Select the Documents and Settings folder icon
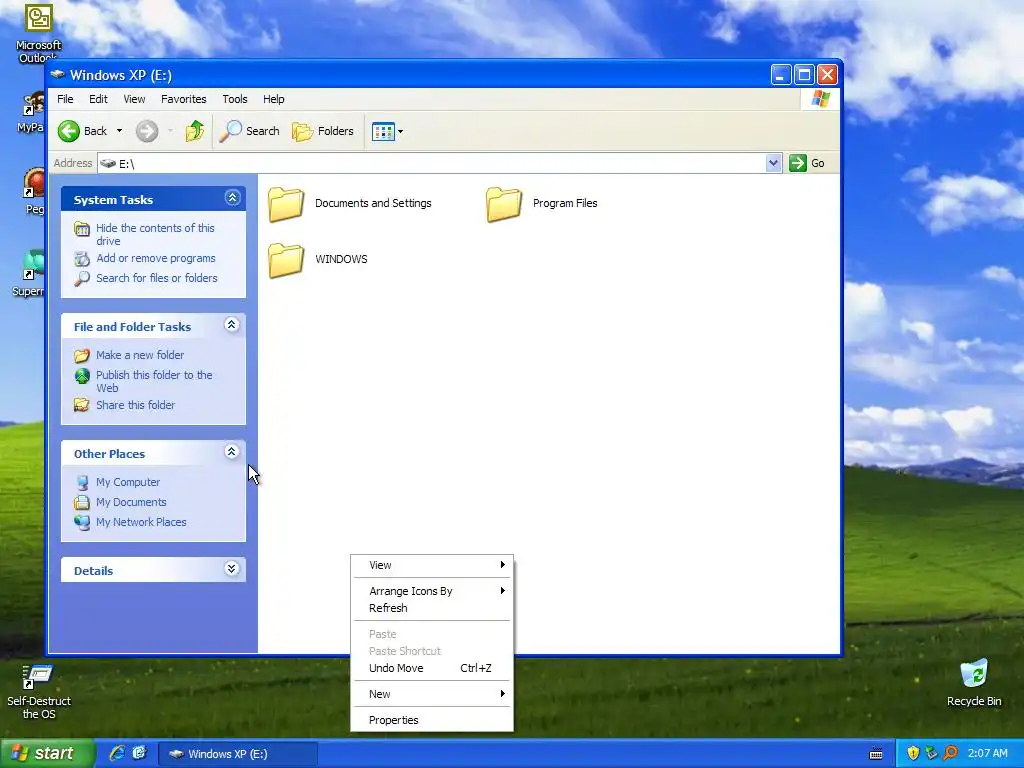This screenshot has height=768, width=1024. click(286, 204)
